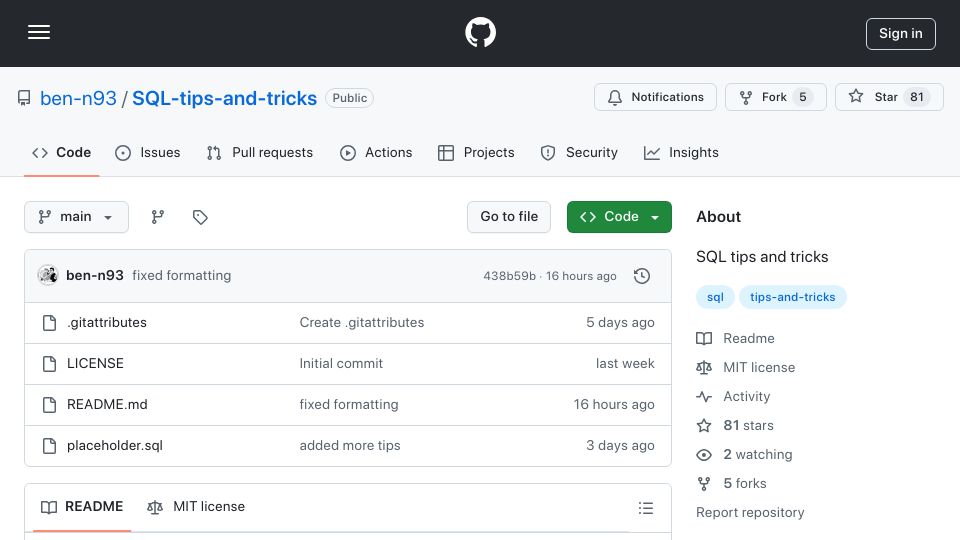Expand the main branch dropdown
960x540 pixels.
click(x=77, y=217)
